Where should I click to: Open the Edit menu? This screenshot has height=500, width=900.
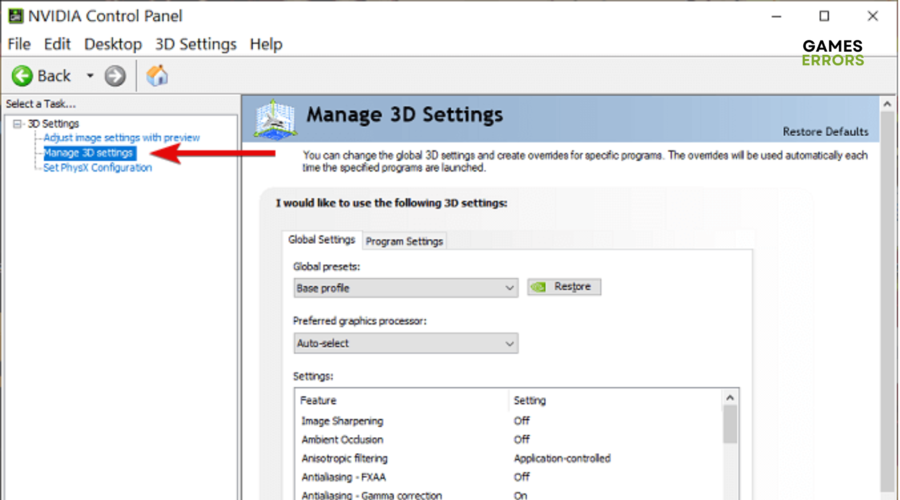(x=57, y=44)
